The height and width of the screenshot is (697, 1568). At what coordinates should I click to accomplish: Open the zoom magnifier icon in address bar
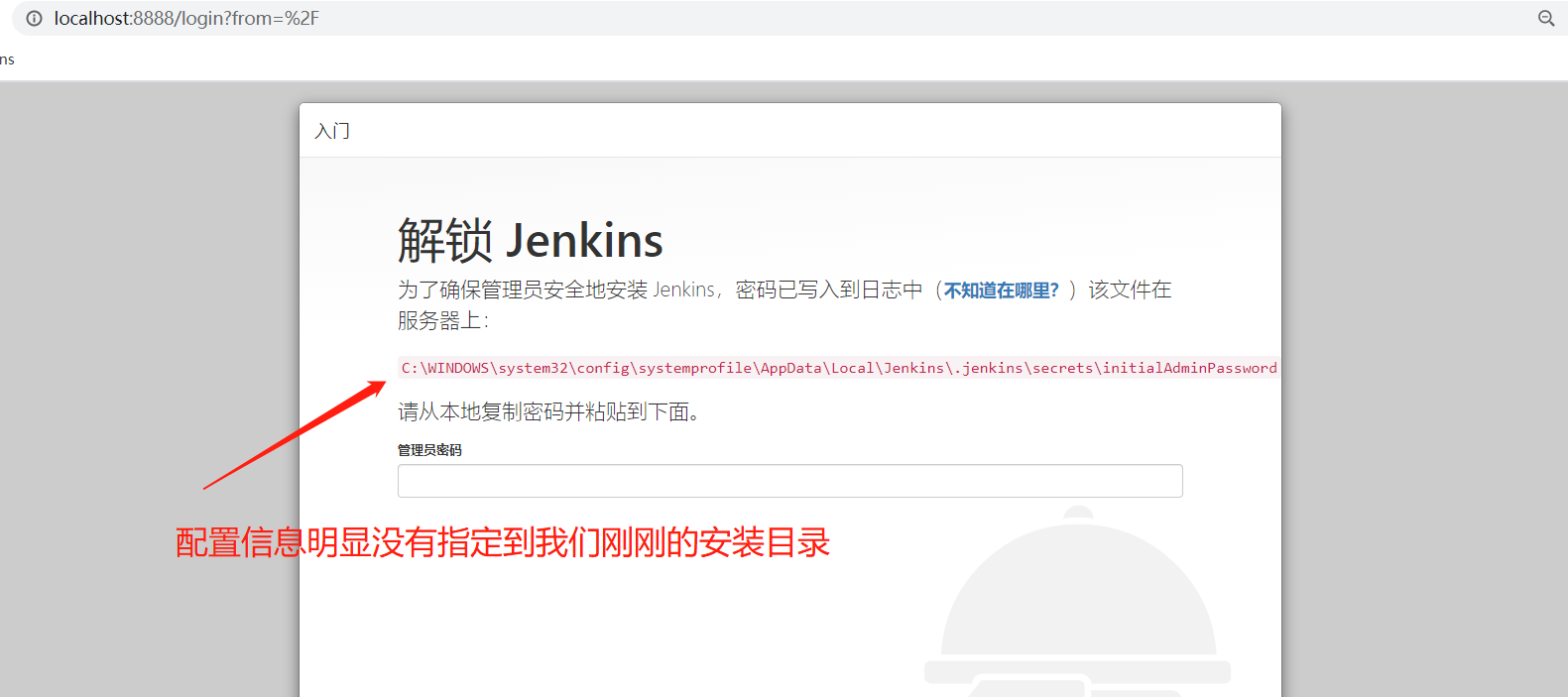point(1546,18)
